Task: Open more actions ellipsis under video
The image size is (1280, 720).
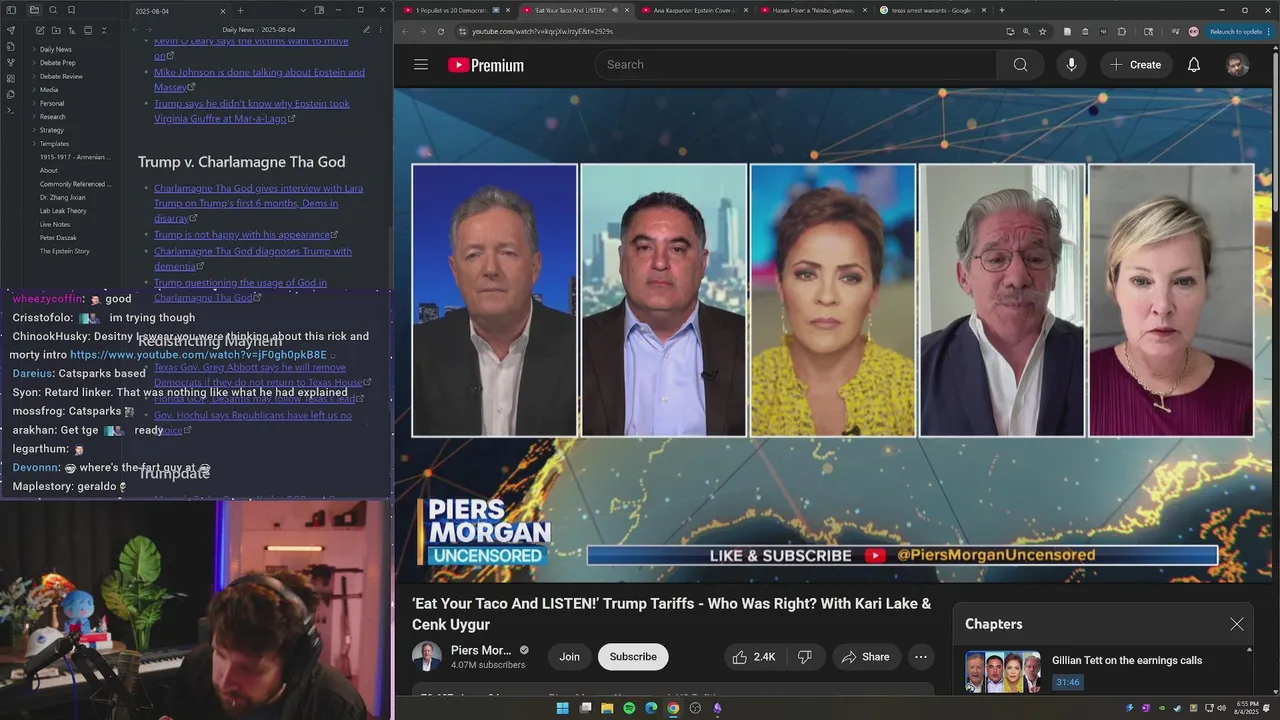Action: point(920,657)
